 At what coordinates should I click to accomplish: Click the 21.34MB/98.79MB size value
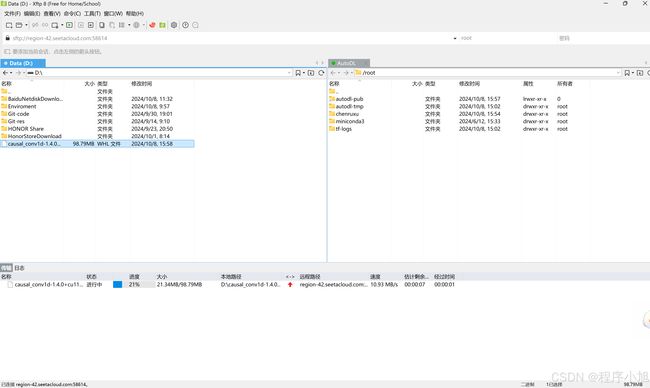tap(179, 285)
